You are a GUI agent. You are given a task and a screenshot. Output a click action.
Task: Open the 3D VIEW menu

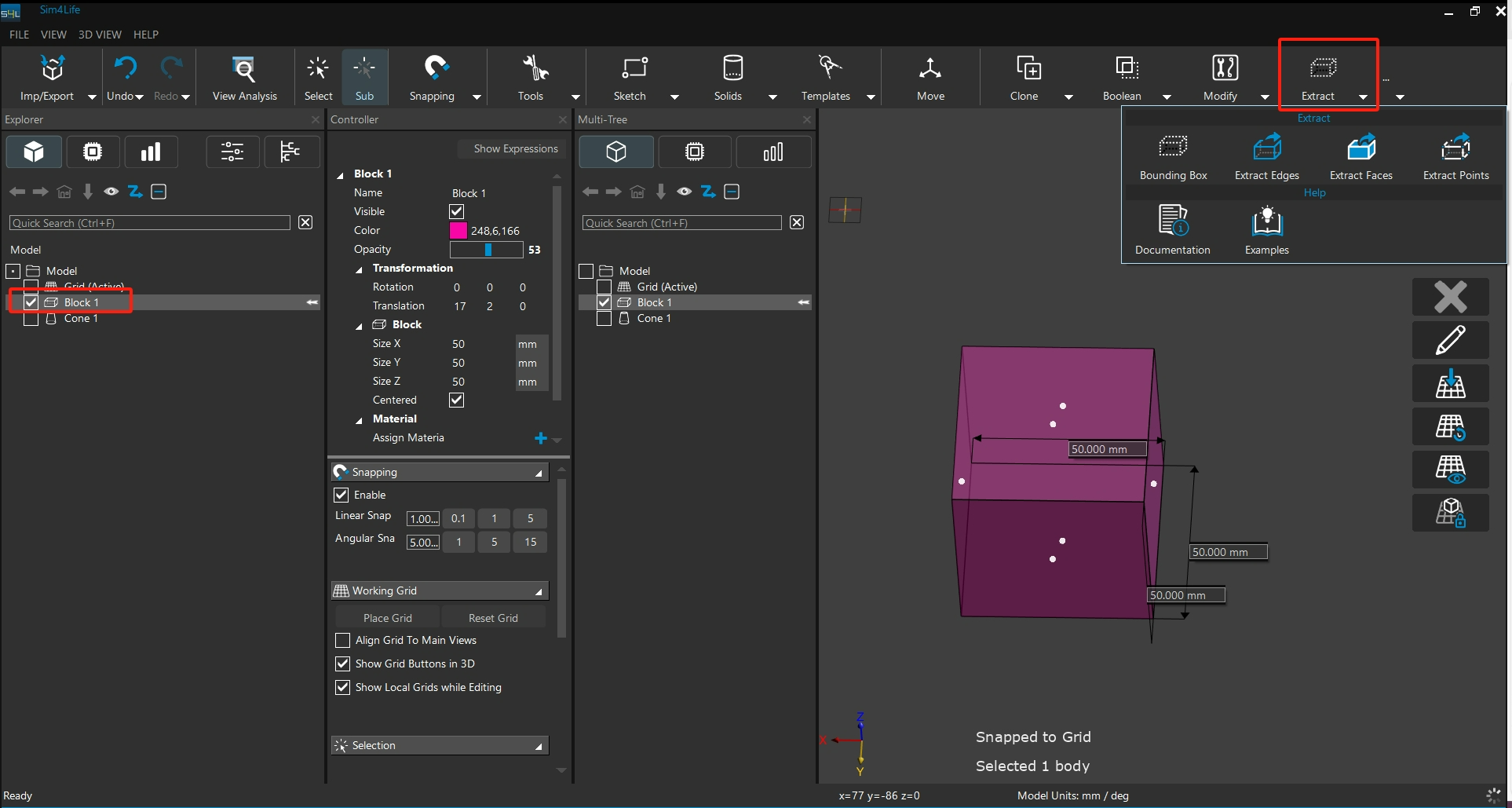[100, 35]
